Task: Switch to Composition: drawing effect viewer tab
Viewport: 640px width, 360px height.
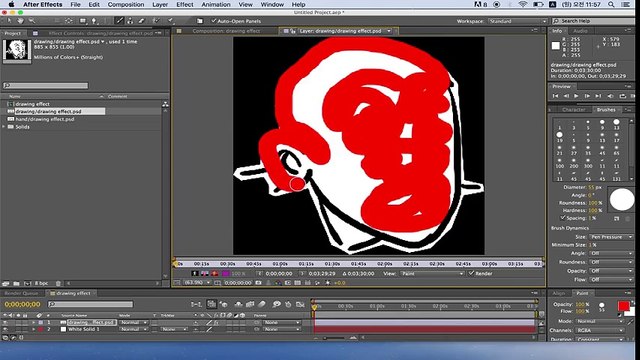Action: coord(225,31)
